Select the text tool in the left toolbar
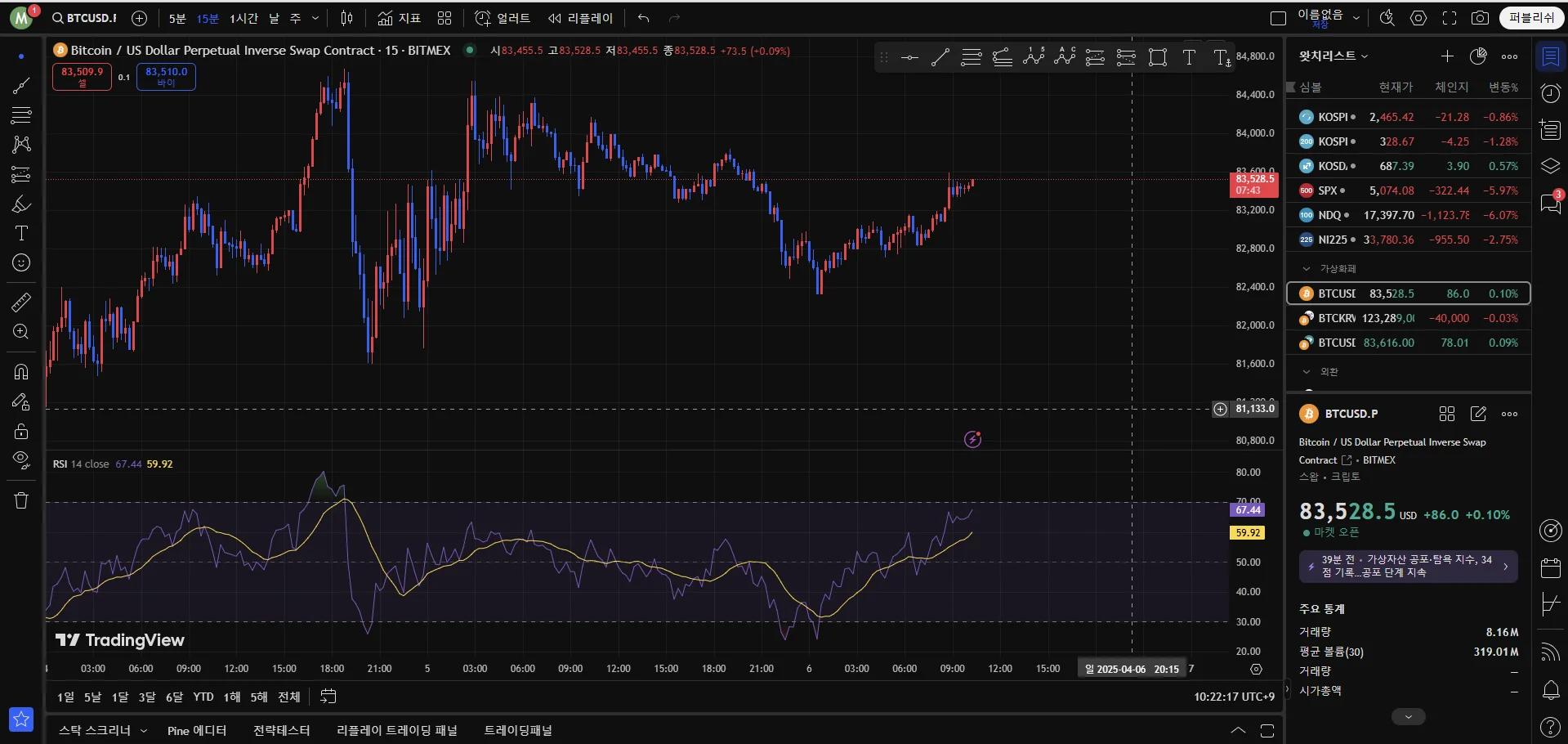 tap(21, 233)
